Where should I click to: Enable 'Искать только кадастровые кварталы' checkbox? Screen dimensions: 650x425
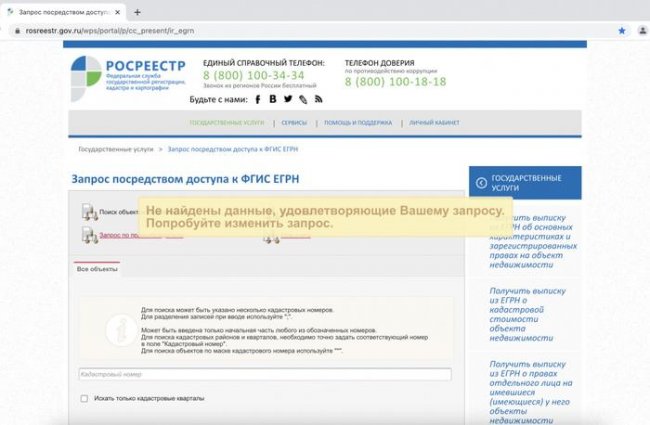tap(84, 398)
